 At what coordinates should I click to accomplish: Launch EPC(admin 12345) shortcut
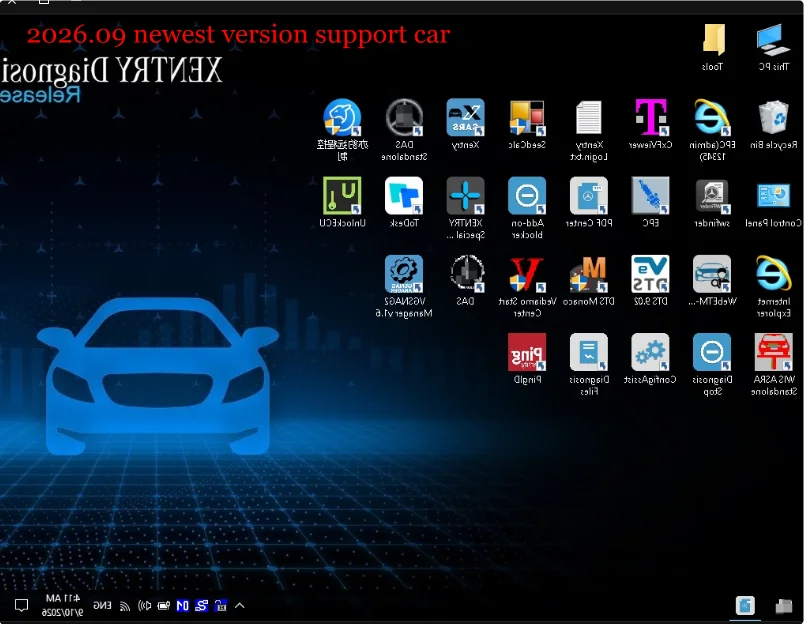712,130
